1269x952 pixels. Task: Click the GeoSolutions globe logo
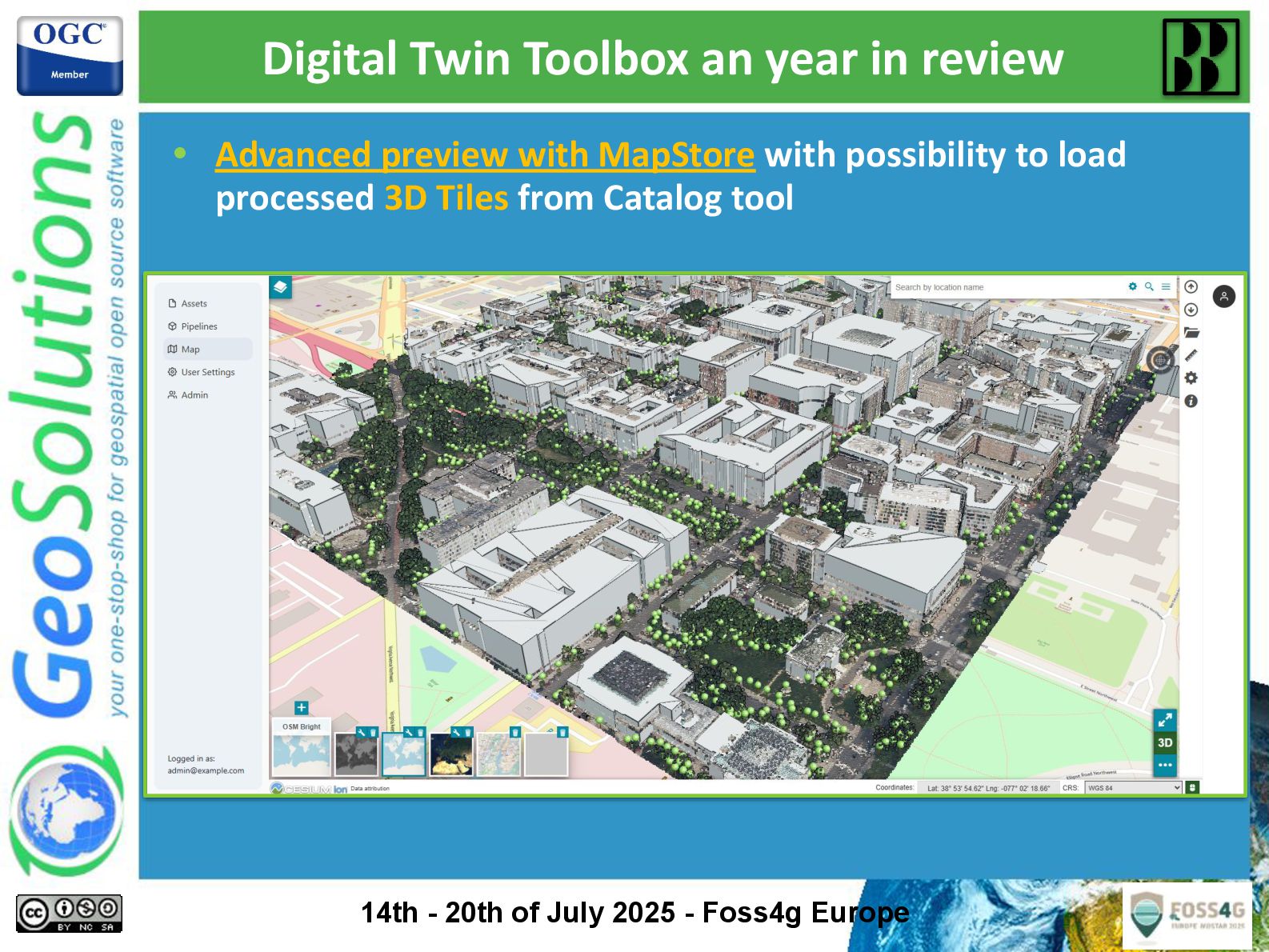point(68,810)
